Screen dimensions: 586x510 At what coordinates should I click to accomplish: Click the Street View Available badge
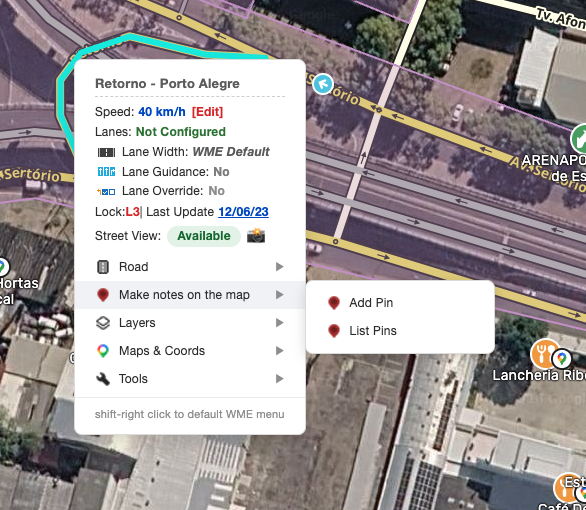coord(204,236)
